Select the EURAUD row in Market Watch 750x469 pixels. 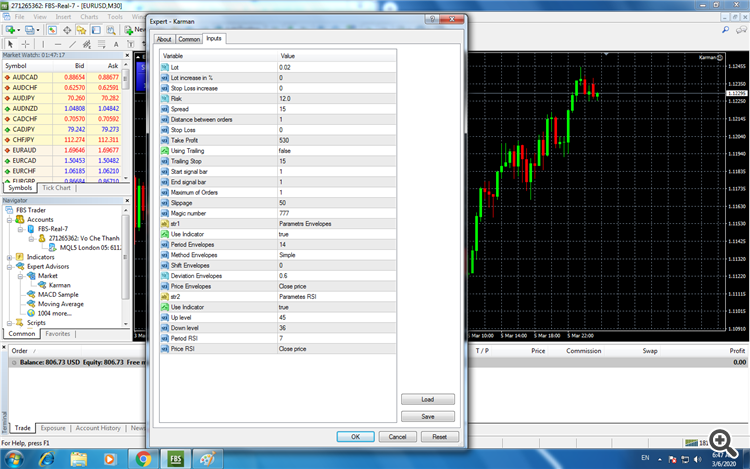pyautogui.click(x=62, y=150)
